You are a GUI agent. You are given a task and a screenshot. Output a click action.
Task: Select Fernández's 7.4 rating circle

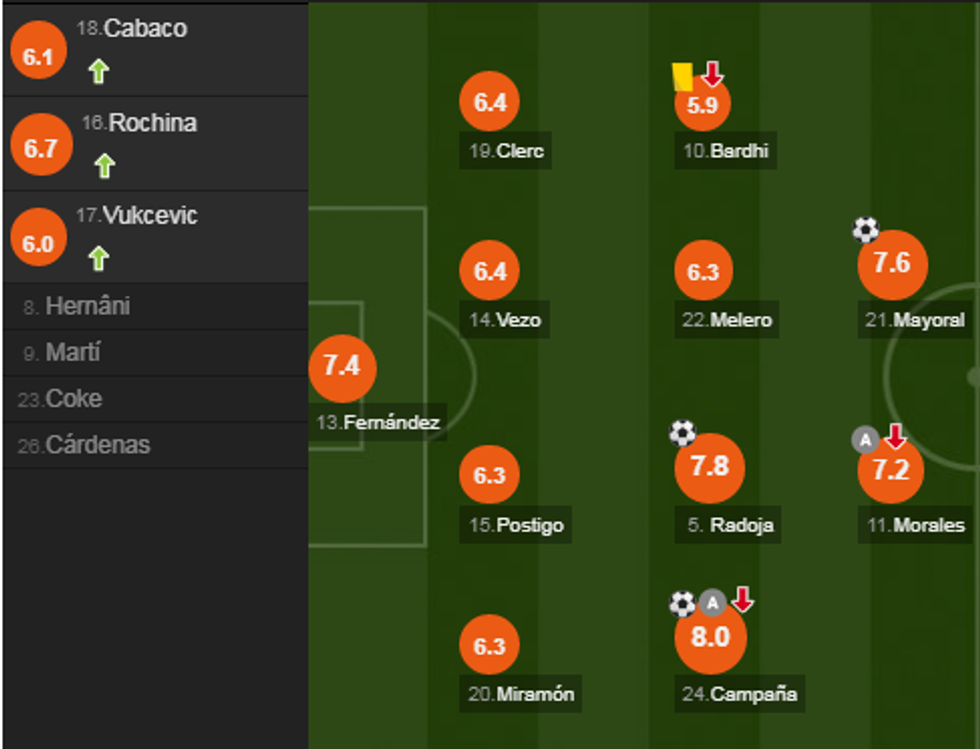[x=342, y=367]
